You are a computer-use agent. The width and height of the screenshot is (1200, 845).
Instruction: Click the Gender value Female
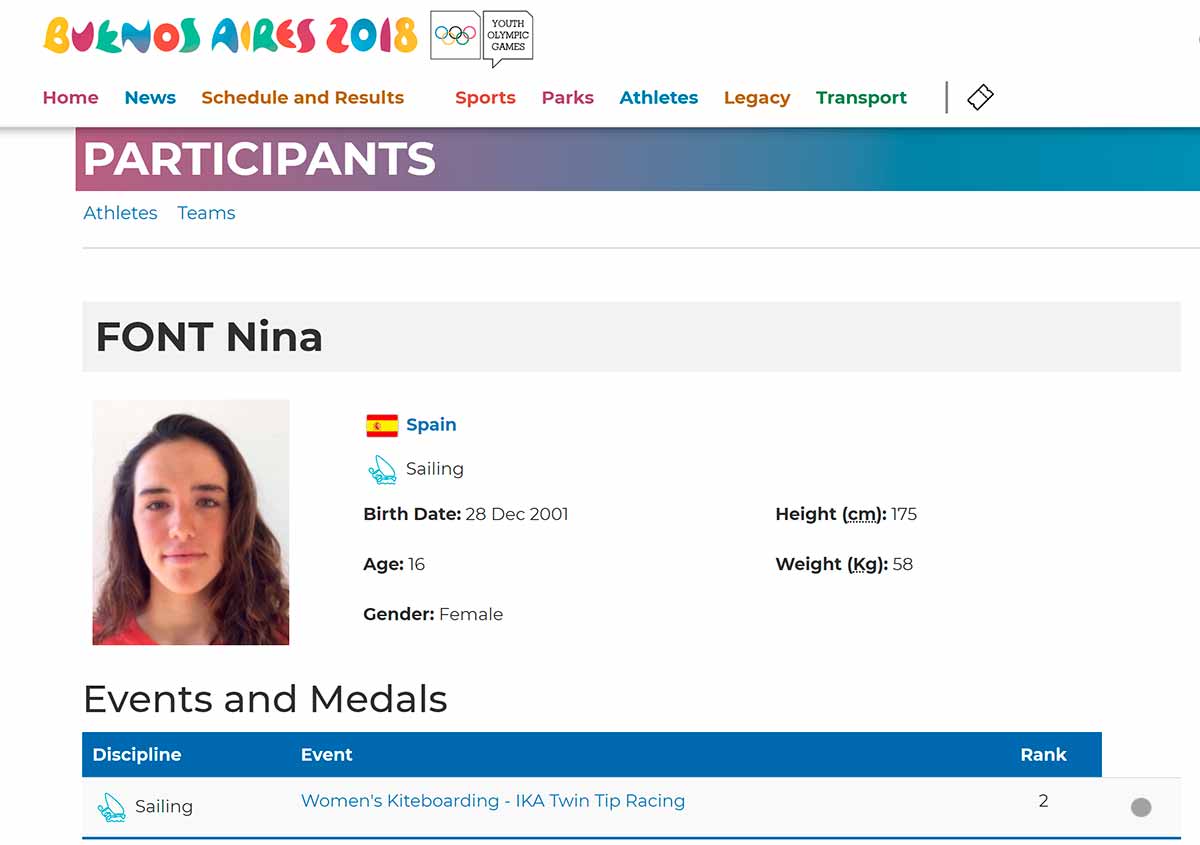click(x=471, y=614)
